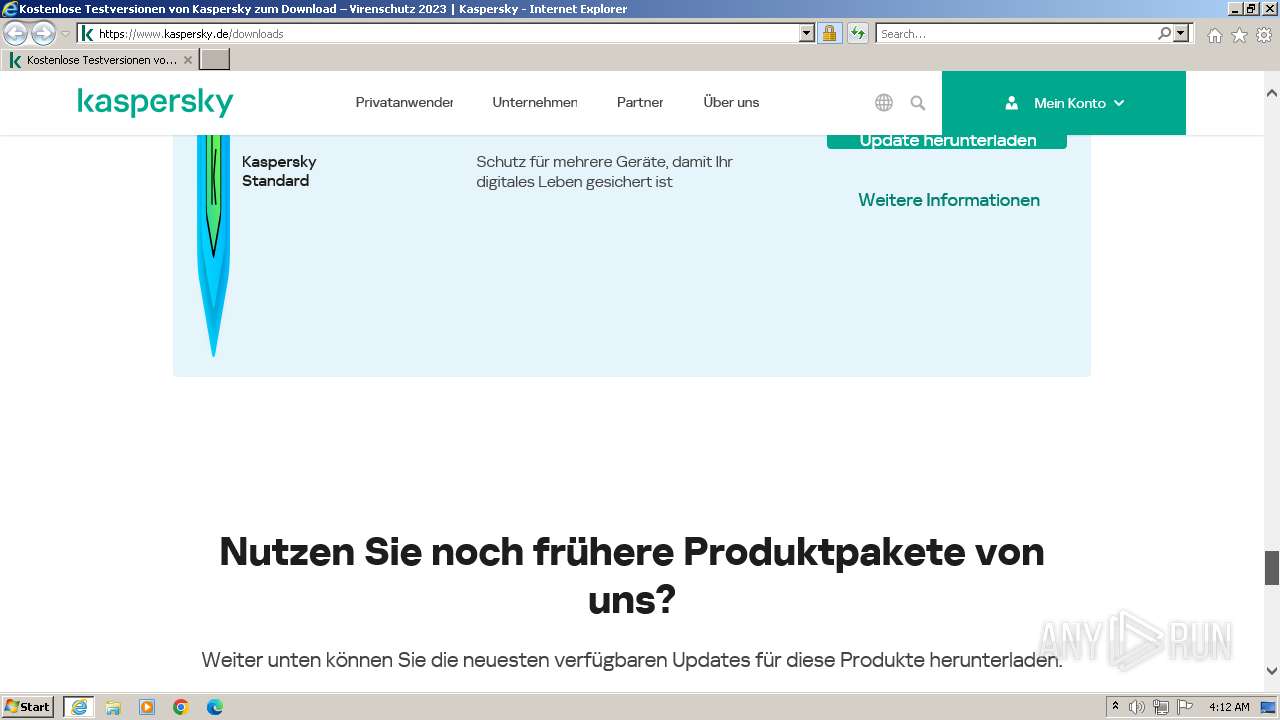Click the security lock icon

829,33
